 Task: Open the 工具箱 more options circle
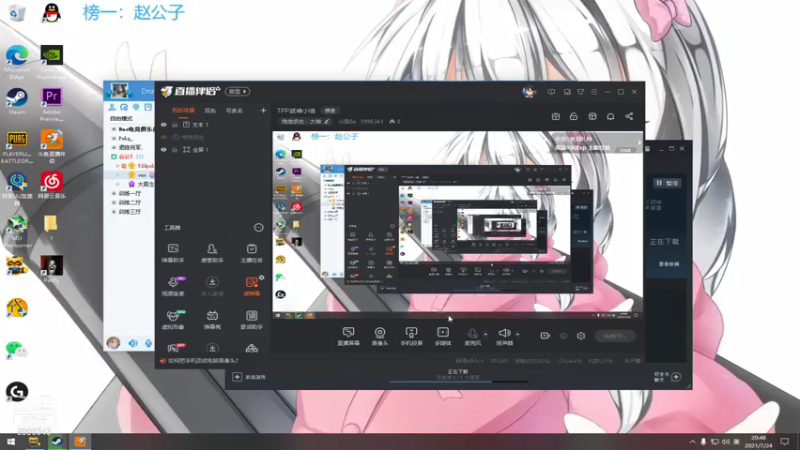[x=259, y=228]
